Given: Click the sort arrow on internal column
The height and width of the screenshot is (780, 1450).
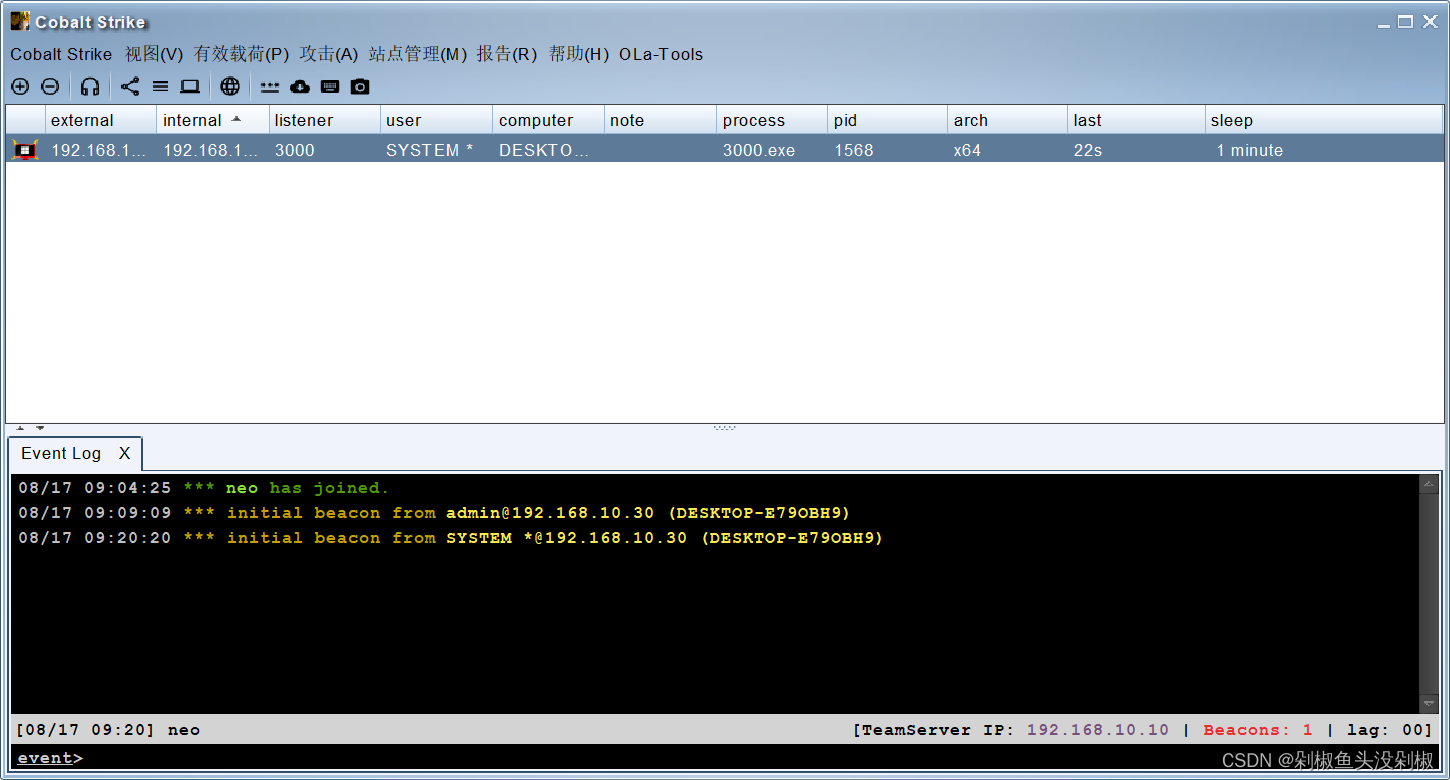Looking at the screenshot, I should pos(236,118).
